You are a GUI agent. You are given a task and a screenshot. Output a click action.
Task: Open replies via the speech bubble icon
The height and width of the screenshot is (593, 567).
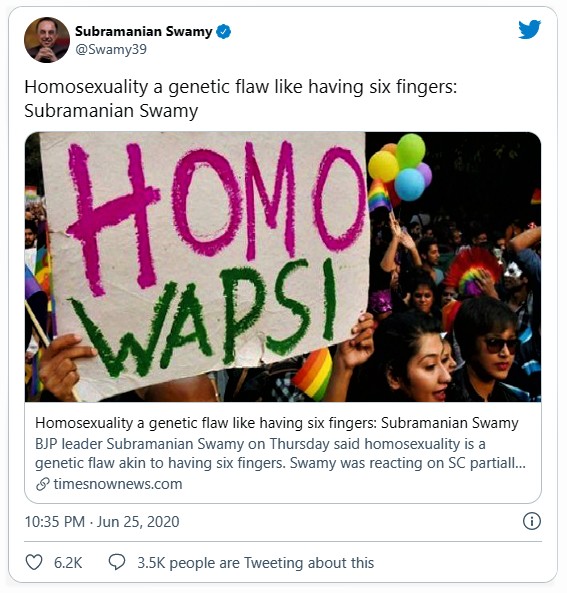(x=117, y=562)
